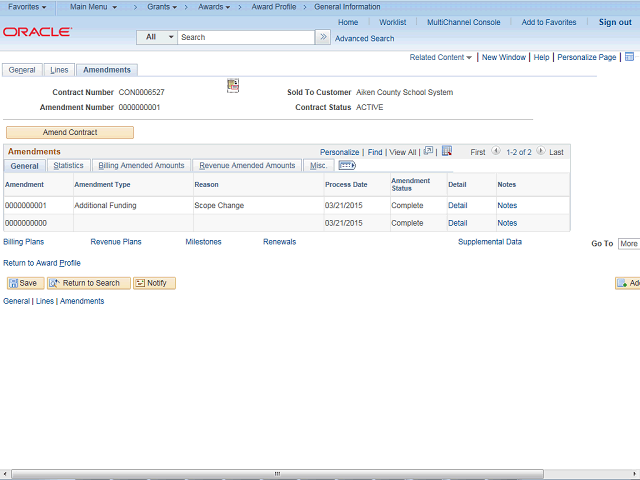
Task: Click the Award Profile breadcrumb
Action: click(274, 7)
